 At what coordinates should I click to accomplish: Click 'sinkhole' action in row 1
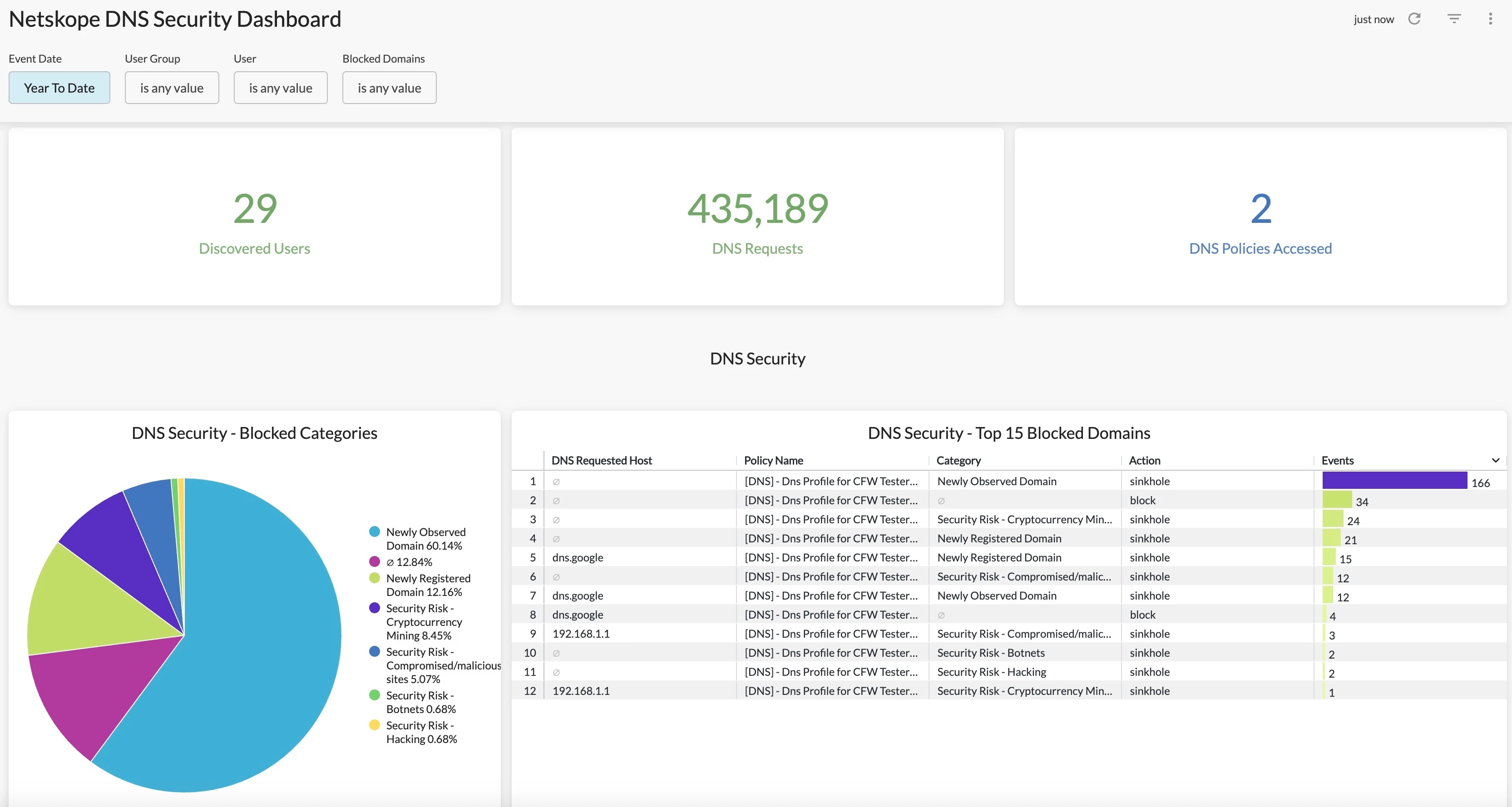pos(1149,481)
